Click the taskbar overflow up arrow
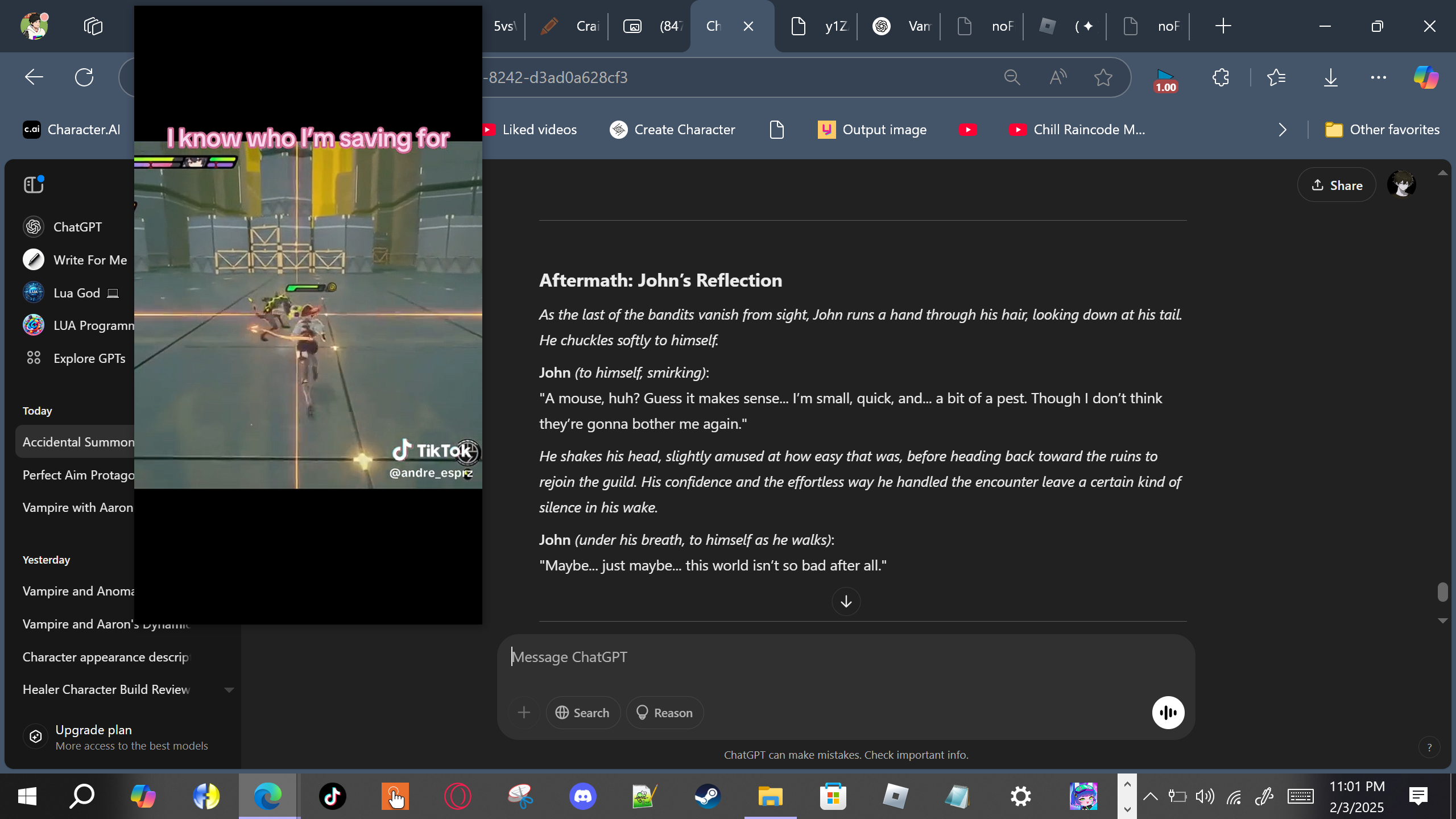 1127,784
